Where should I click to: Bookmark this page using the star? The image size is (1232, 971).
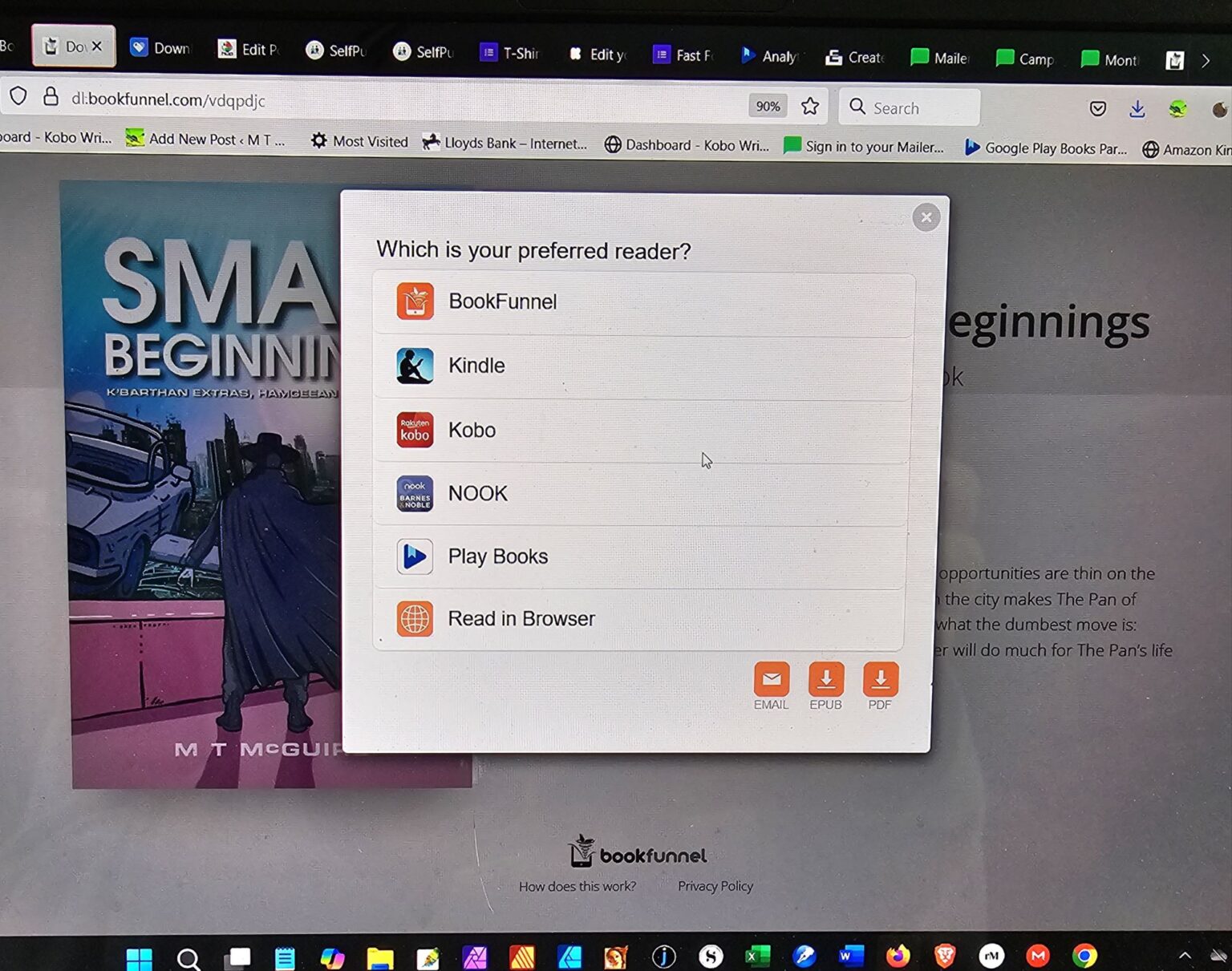(x=810, y=105)
